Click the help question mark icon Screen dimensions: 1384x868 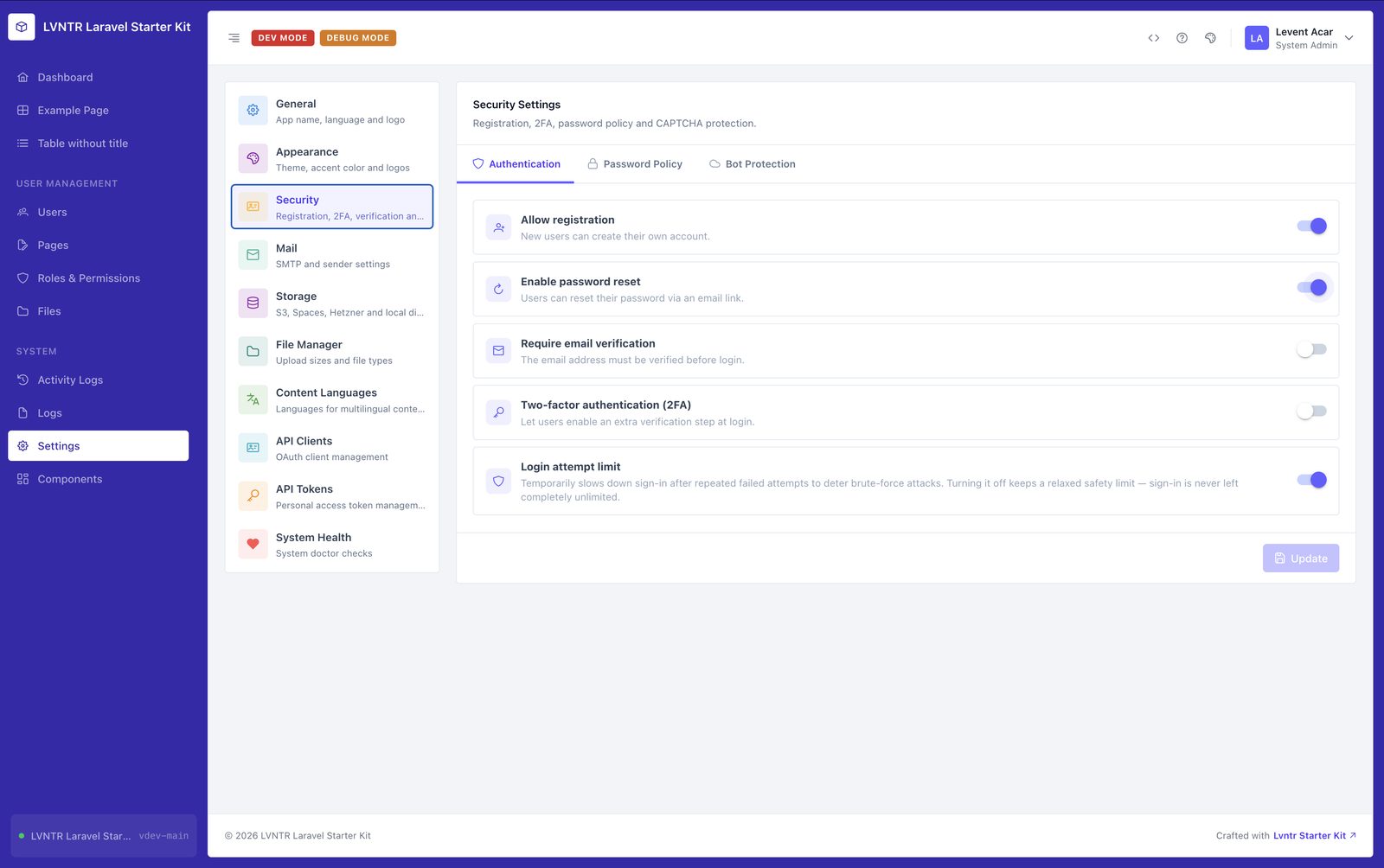(x=1182, y=38)
